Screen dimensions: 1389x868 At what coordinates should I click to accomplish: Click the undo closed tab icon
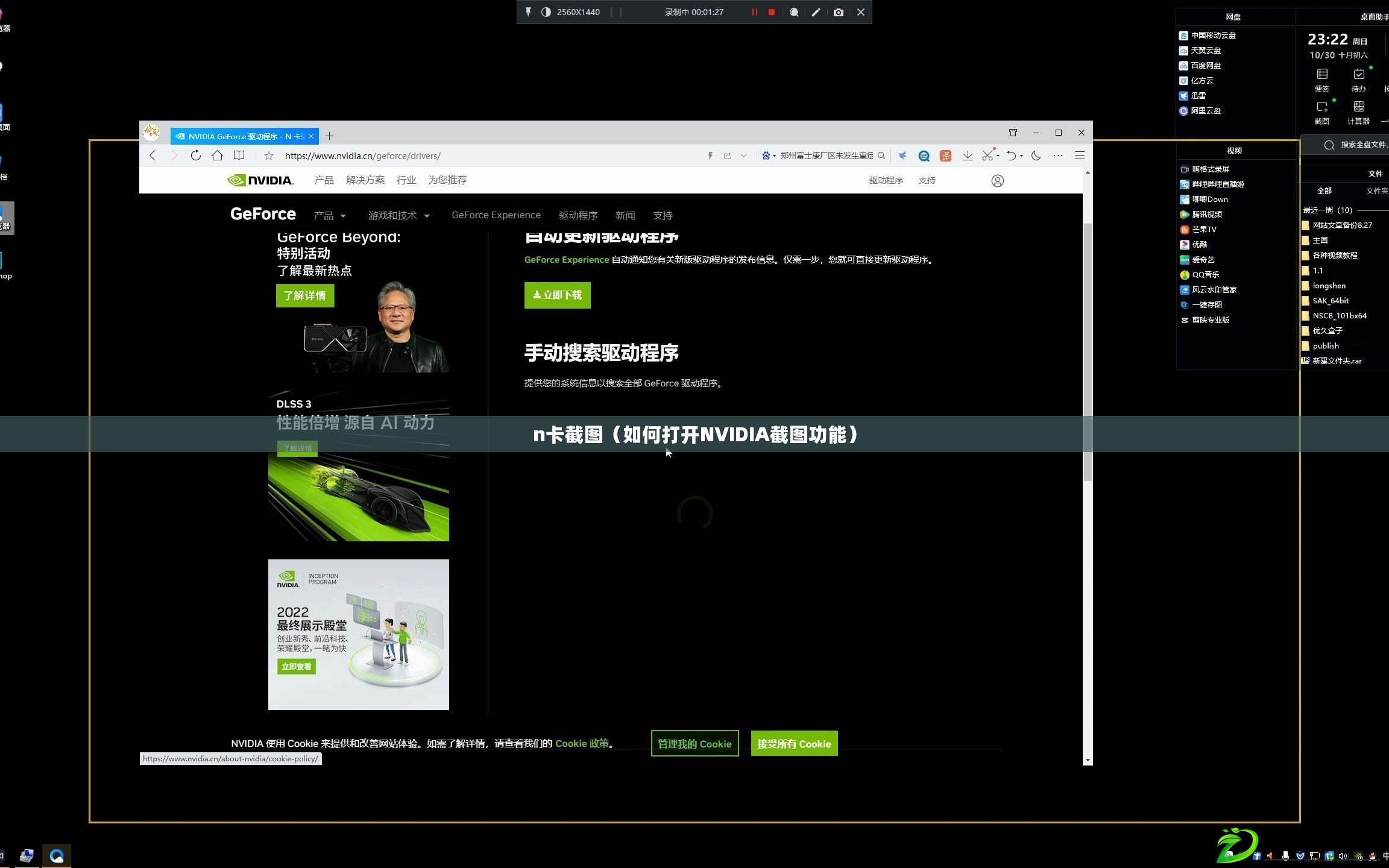(1011, 156)
